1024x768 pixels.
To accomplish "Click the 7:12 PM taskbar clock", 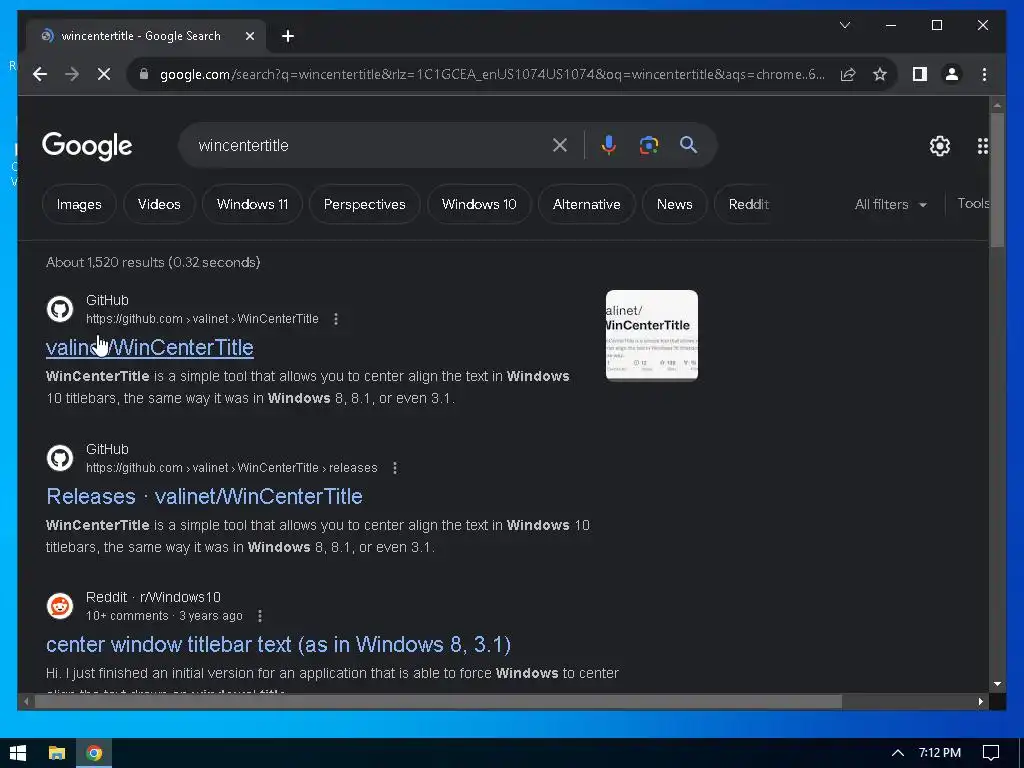I will coord(940,753).
